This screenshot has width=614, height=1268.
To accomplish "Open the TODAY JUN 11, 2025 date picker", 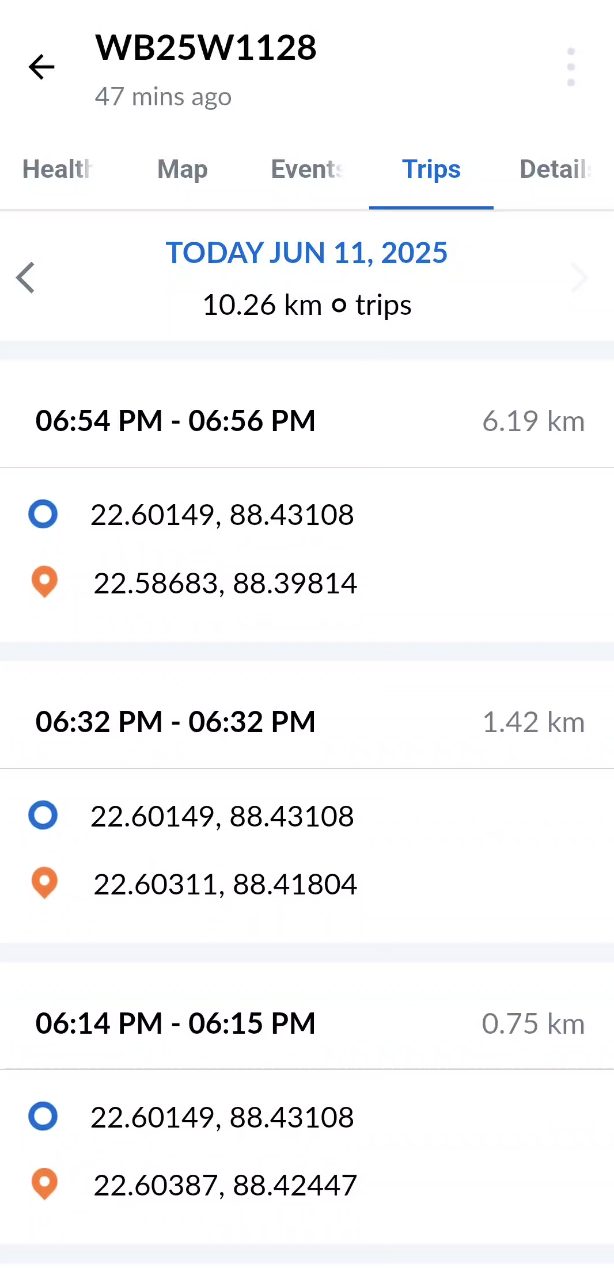I will (x=306, y=252).
